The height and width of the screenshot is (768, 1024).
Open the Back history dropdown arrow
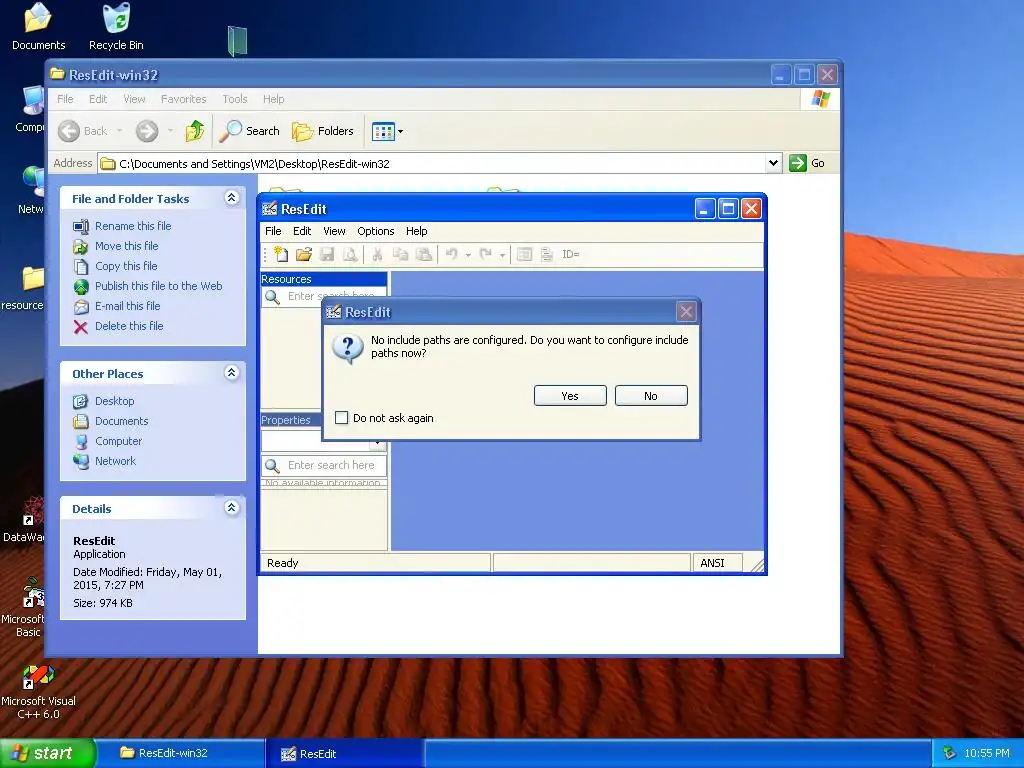tap(120, 131)
